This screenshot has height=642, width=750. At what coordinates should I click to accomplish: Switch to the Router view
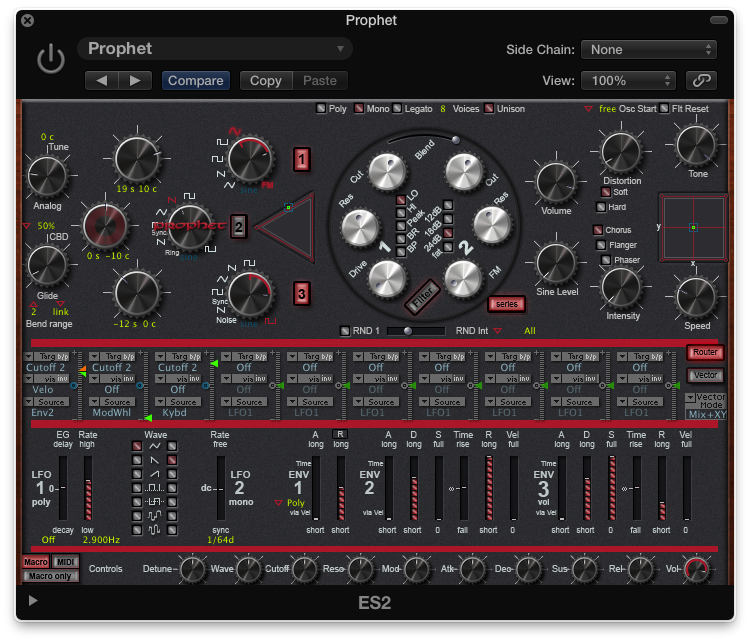705,352
